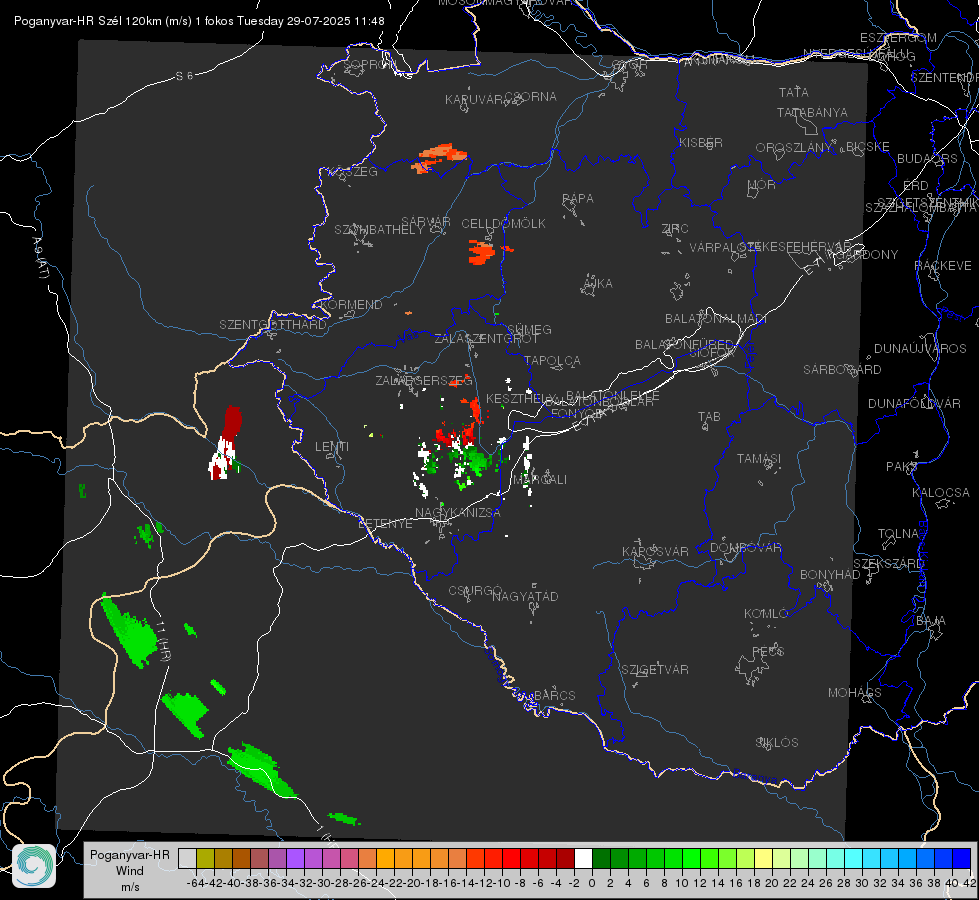Select the TATABÁNYA city label
The height and width of the screenshot is (900, 979).
click(x=812, y=113)
